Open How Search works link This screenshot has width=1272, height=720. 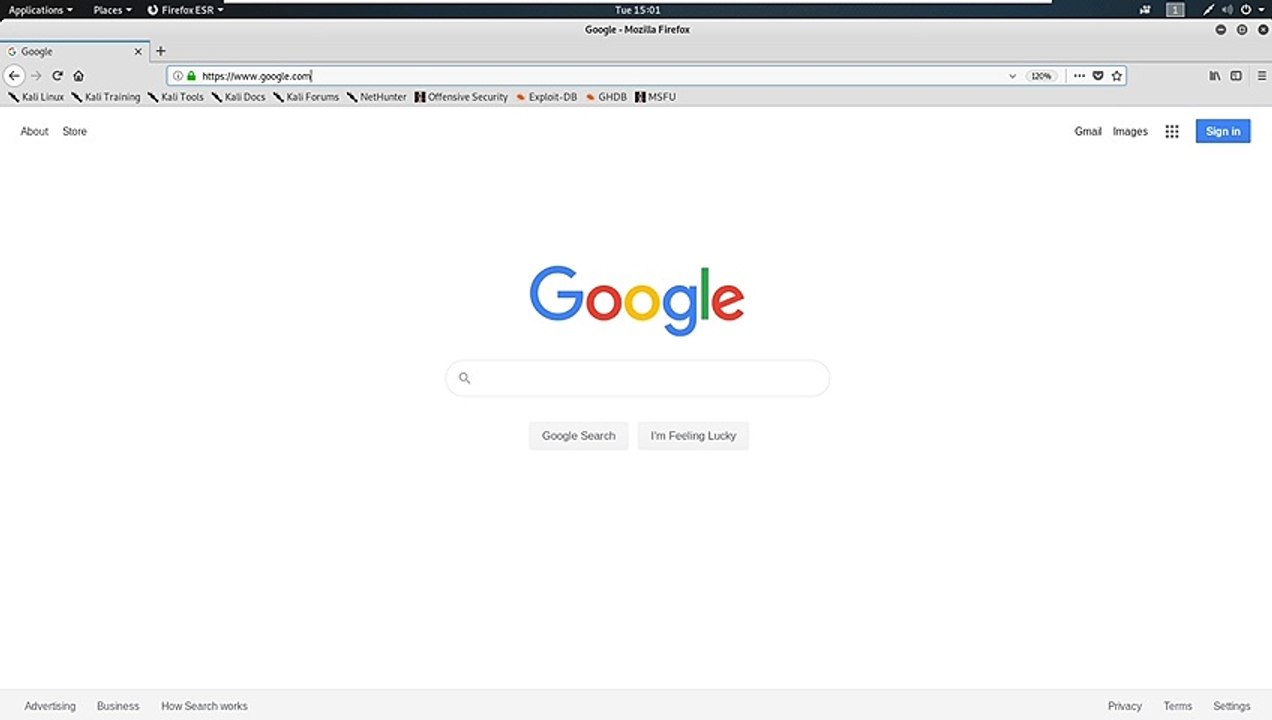[204, 706]
